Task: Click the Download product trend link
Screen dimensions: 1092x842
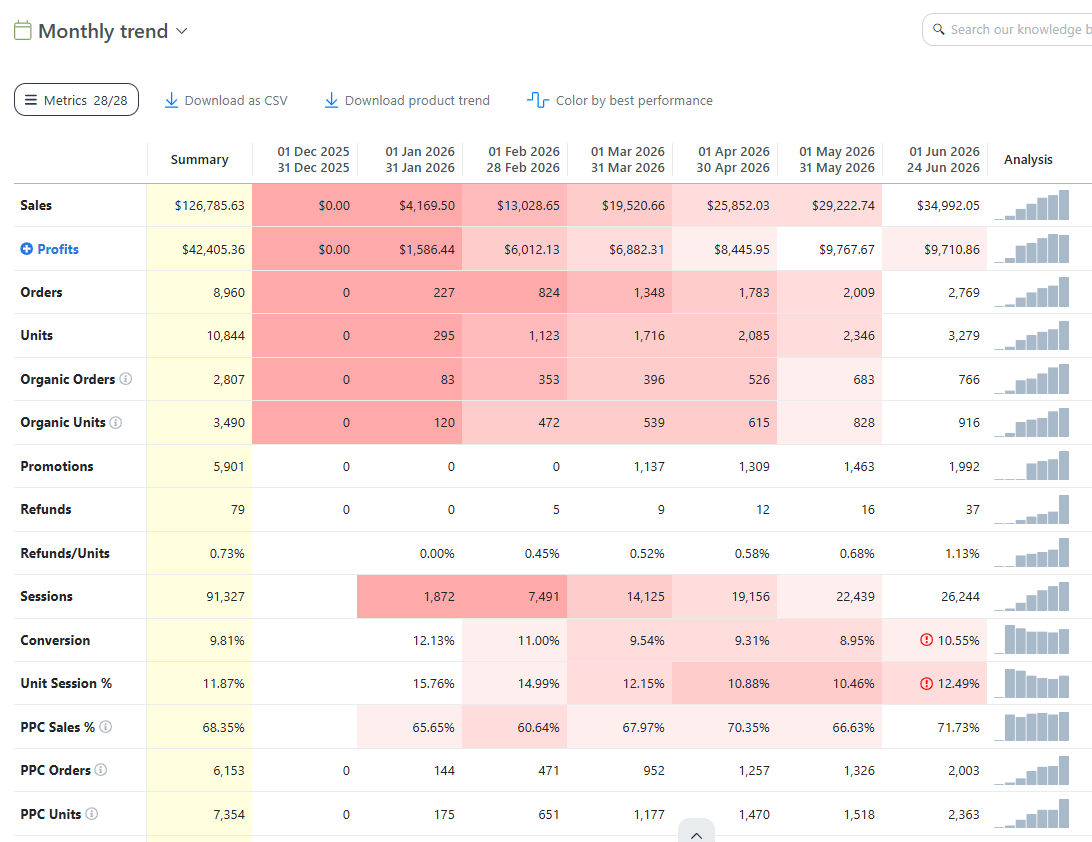Action: (407, 100)
